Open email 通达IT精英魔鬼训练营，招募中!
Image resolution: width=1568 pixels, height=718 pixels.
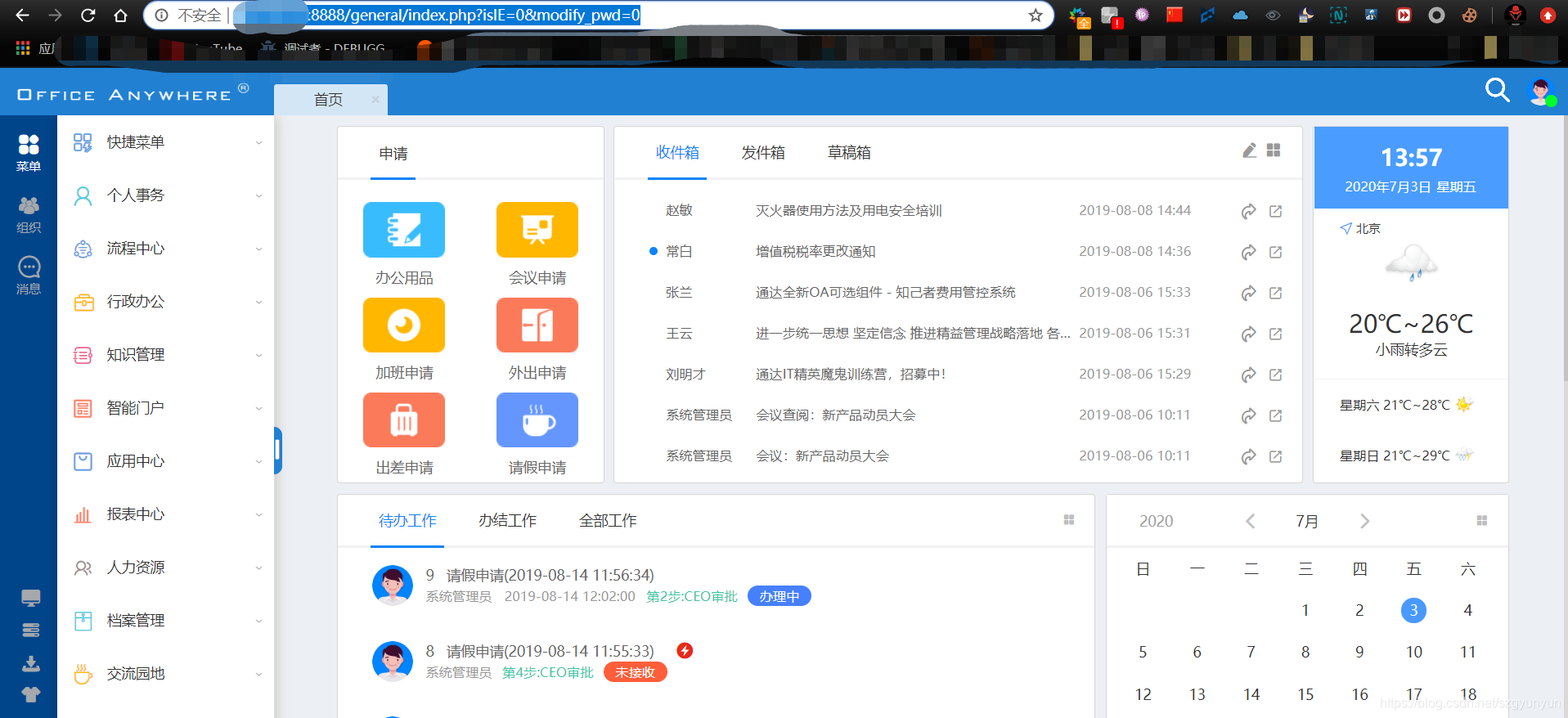851,375
